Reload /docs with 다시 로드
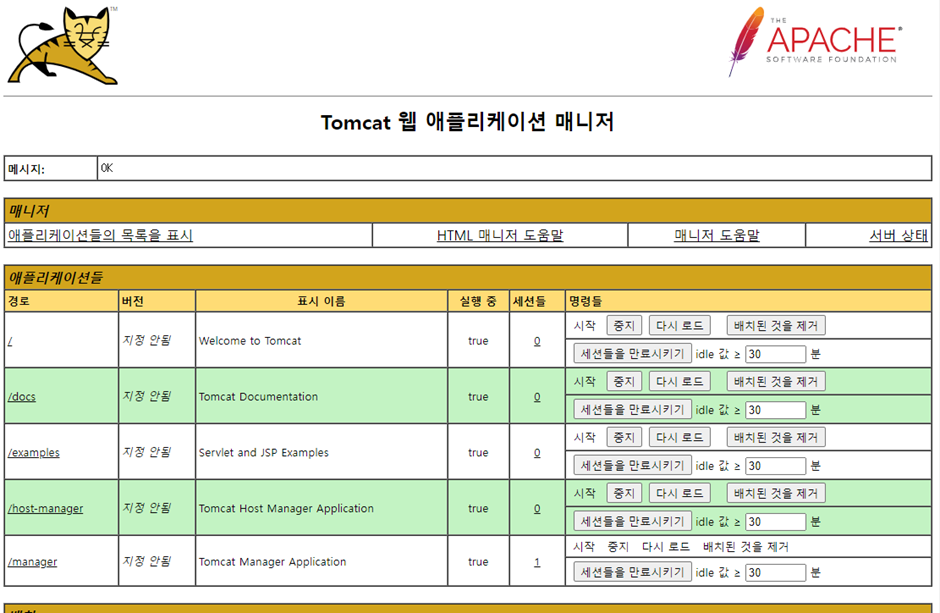 pyautogui.click(x=679, y=381)
